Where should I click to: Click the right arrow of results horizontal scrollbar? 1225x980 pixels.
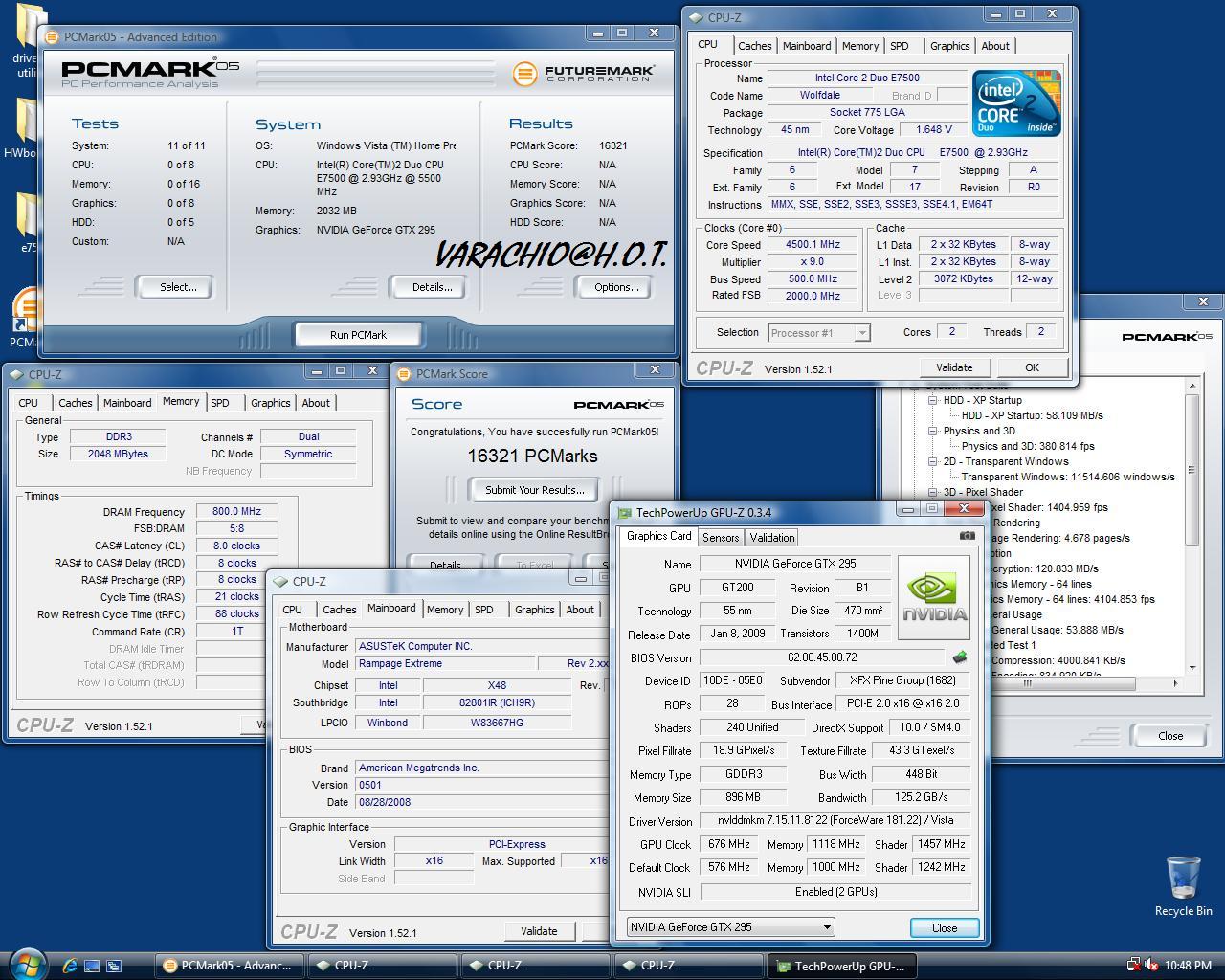1177,683
